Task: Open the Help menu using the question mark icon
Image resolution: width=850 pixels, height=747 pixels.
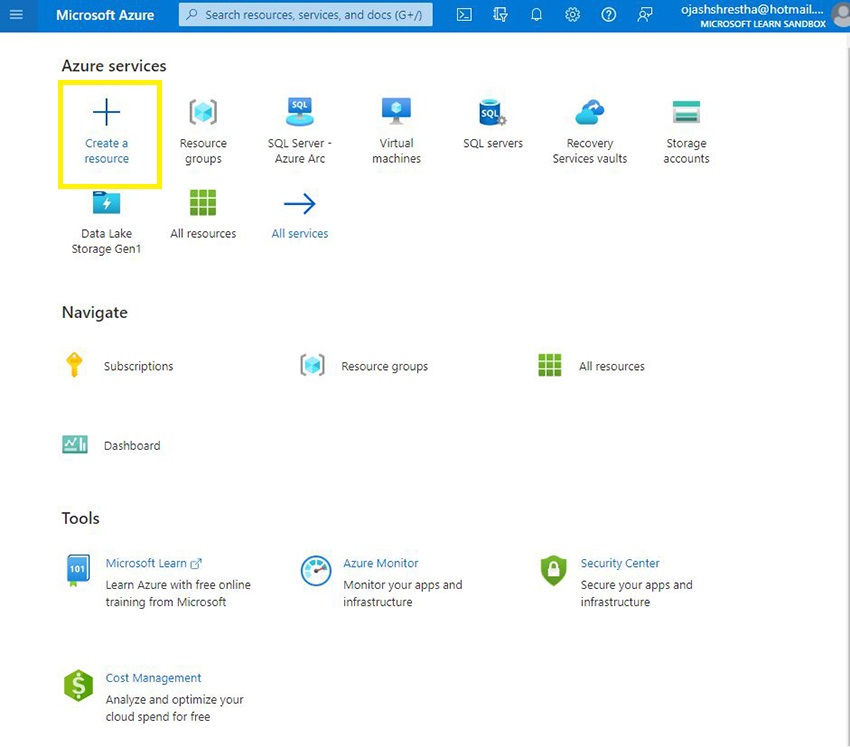Action: click(x=608, y=14)
